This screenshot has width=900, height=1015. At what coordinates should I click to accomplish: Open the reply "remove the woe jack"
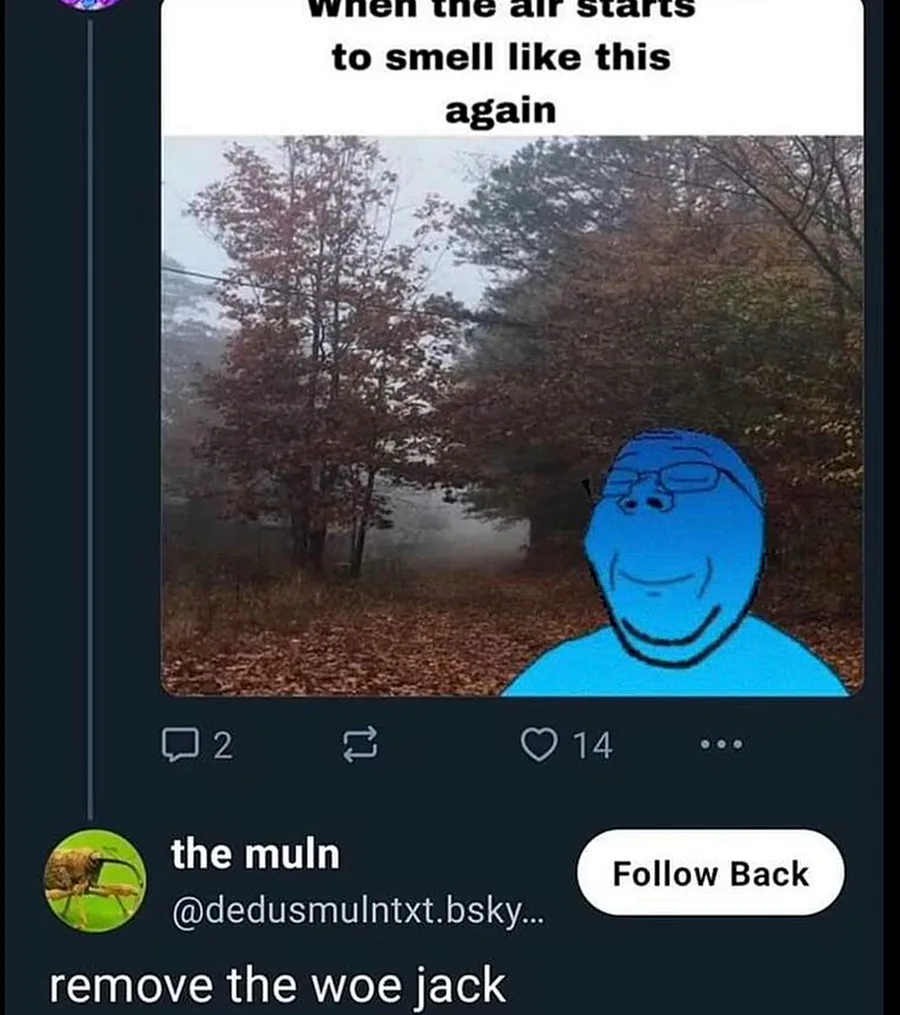(x=278, y=986)
